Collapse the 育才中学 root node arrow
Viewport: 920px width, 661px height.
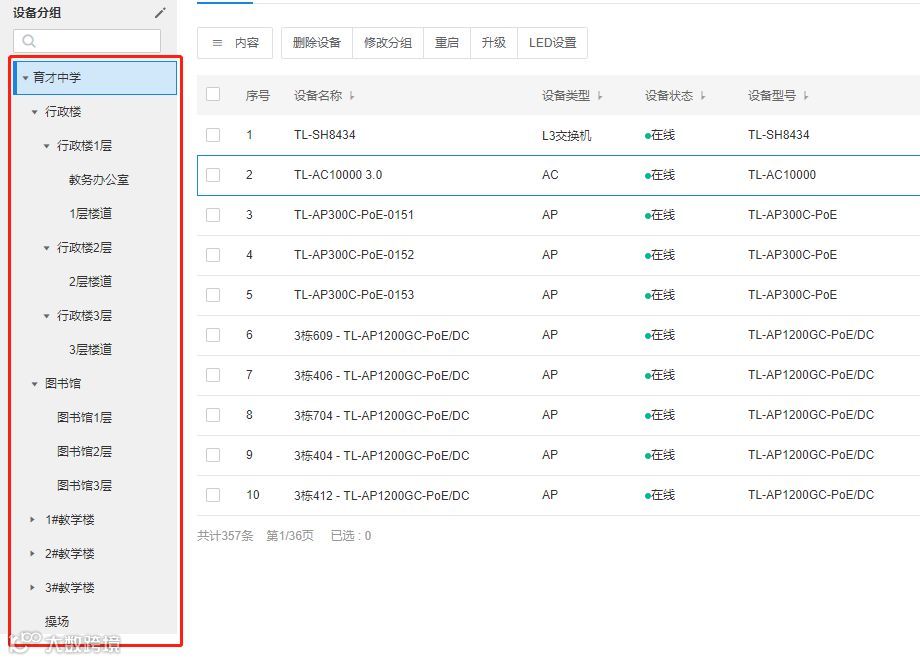(x=25, y=77)
